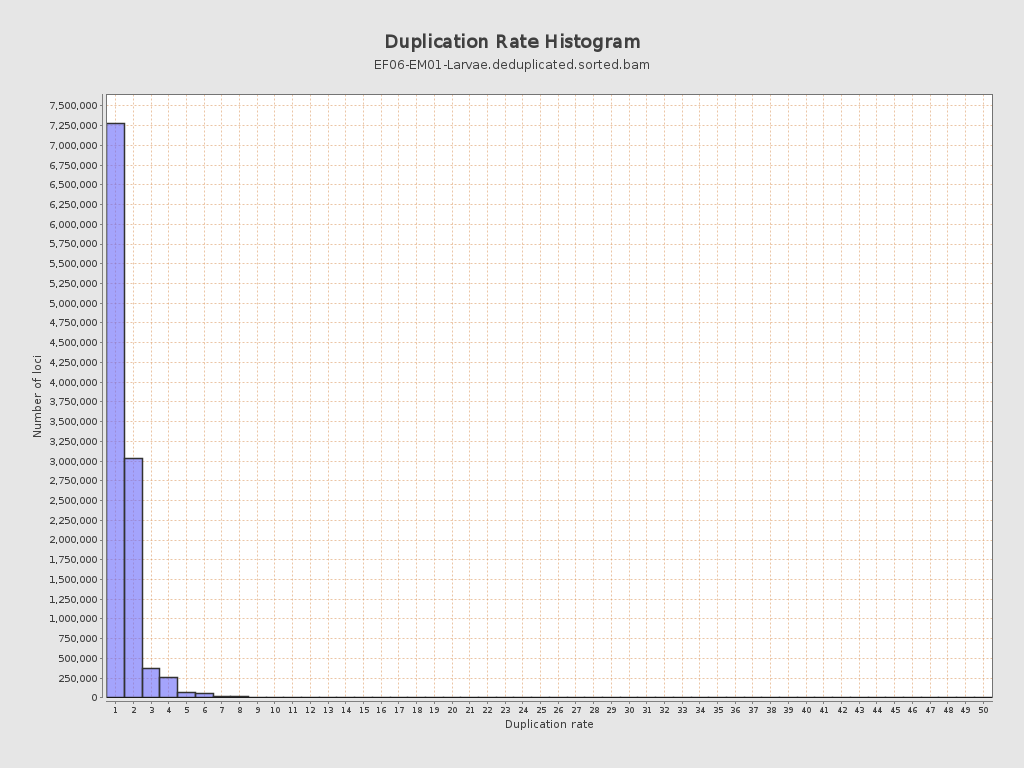The width and height of the screenshot is (1024, 768).
Task: Click the 6,000,000 y-axis tick label
Action: coord(73,224)
